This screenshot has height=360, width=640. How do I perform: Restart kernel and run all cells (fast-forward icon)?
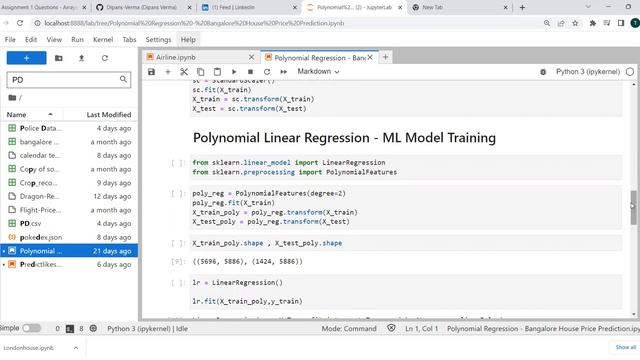(283, 72)
